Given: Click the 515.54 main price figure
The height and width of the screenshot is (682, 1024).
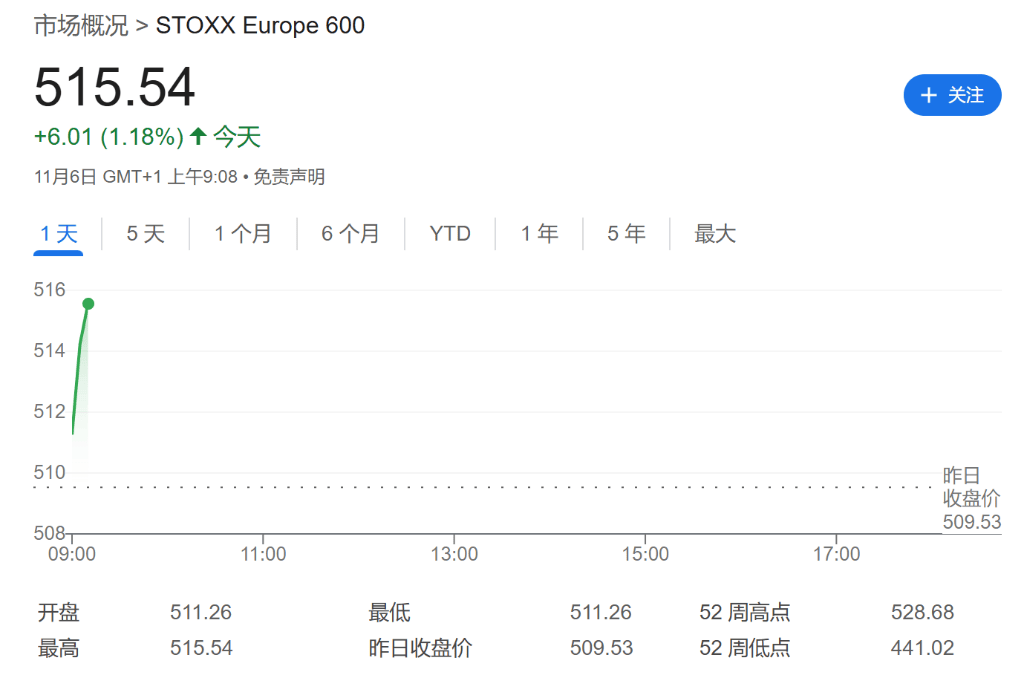Looking at the screenshot, I should point(115,87).
